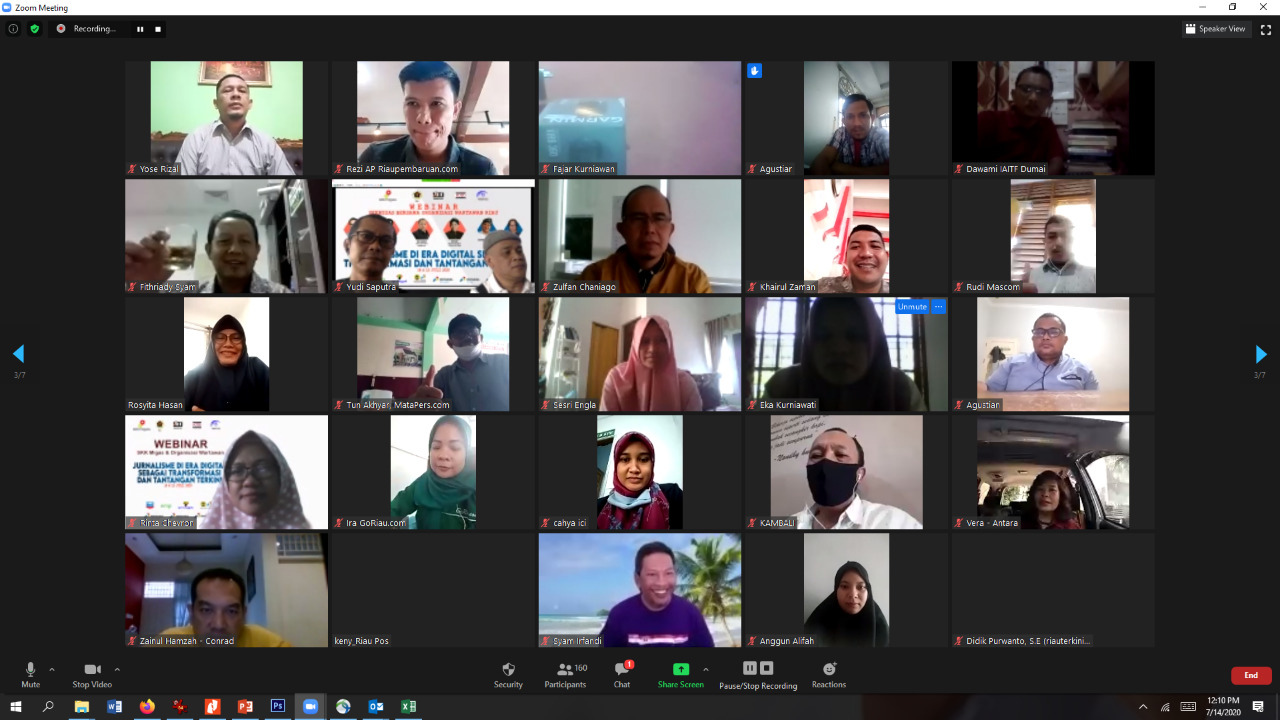
Task: Open the Reactions picker
Action: pos(828,675)
